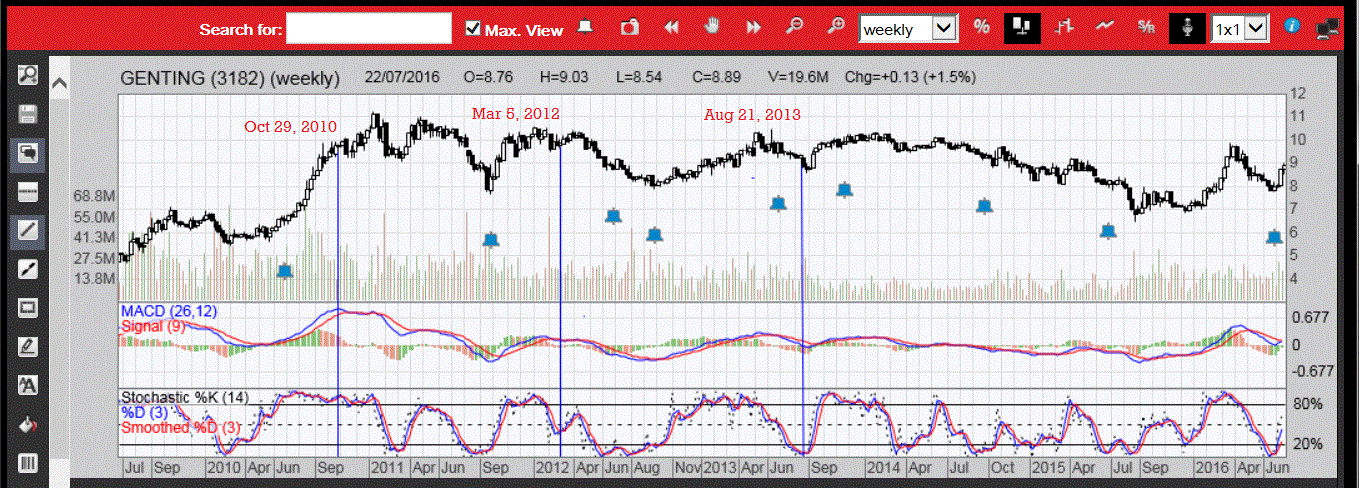Toggle the Max. View checkbox
Viewport: 1366px width, 488px height.
tap(474, 29)
